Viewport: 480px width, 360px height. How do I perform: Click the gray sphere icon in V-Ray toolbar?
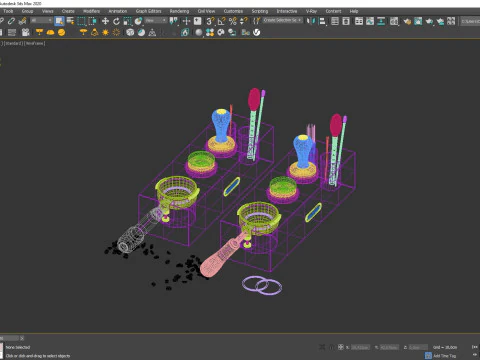199,32
